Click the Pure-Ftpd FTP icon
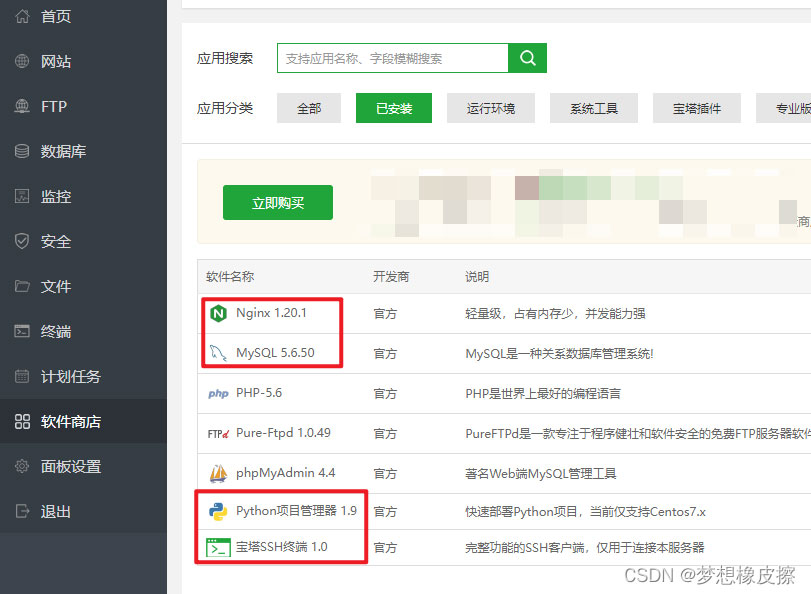This screenshot has width=811, height=594. click(218, 432)
